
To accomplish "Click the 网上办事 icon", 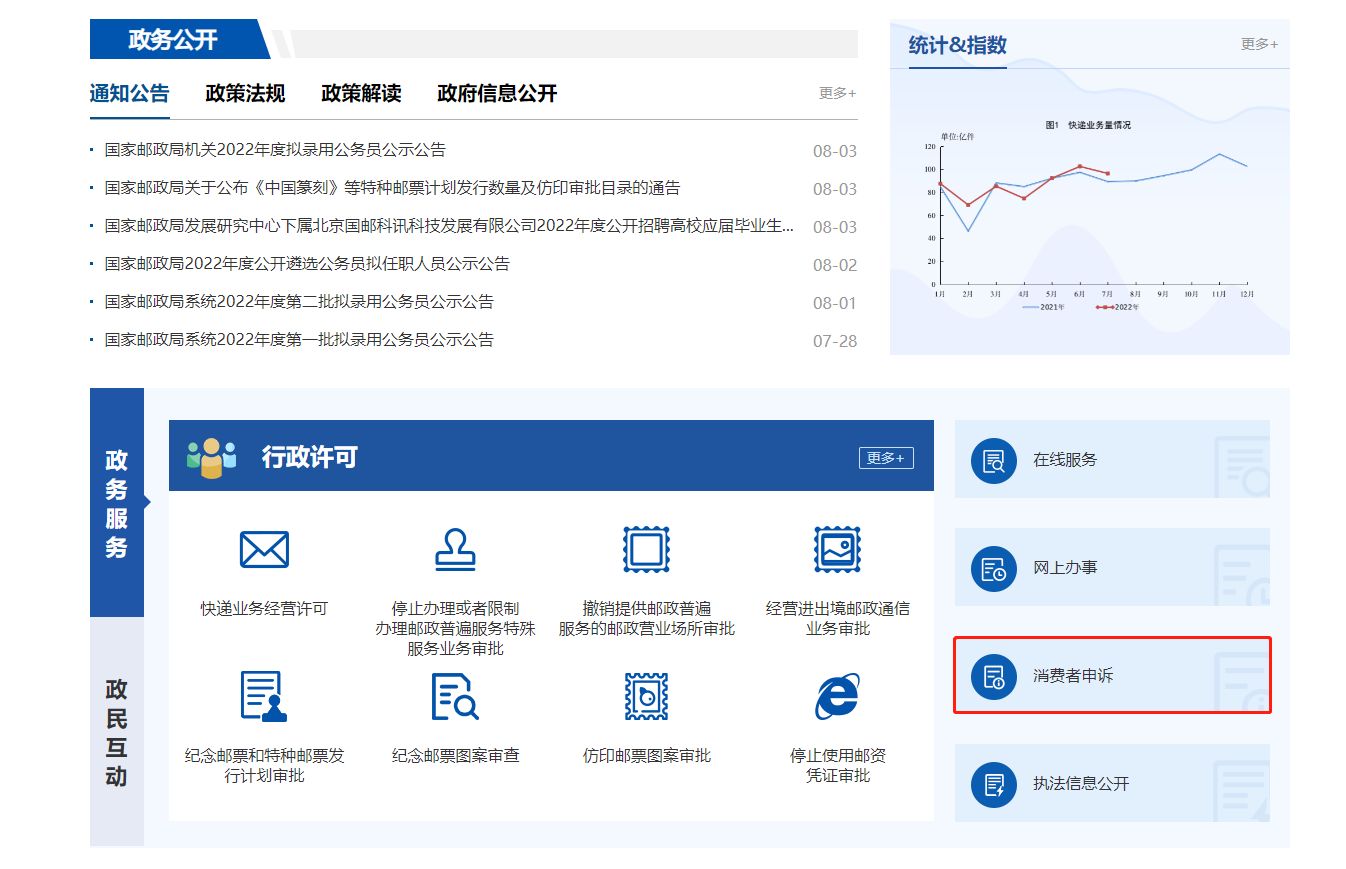I will pos(992,567).
